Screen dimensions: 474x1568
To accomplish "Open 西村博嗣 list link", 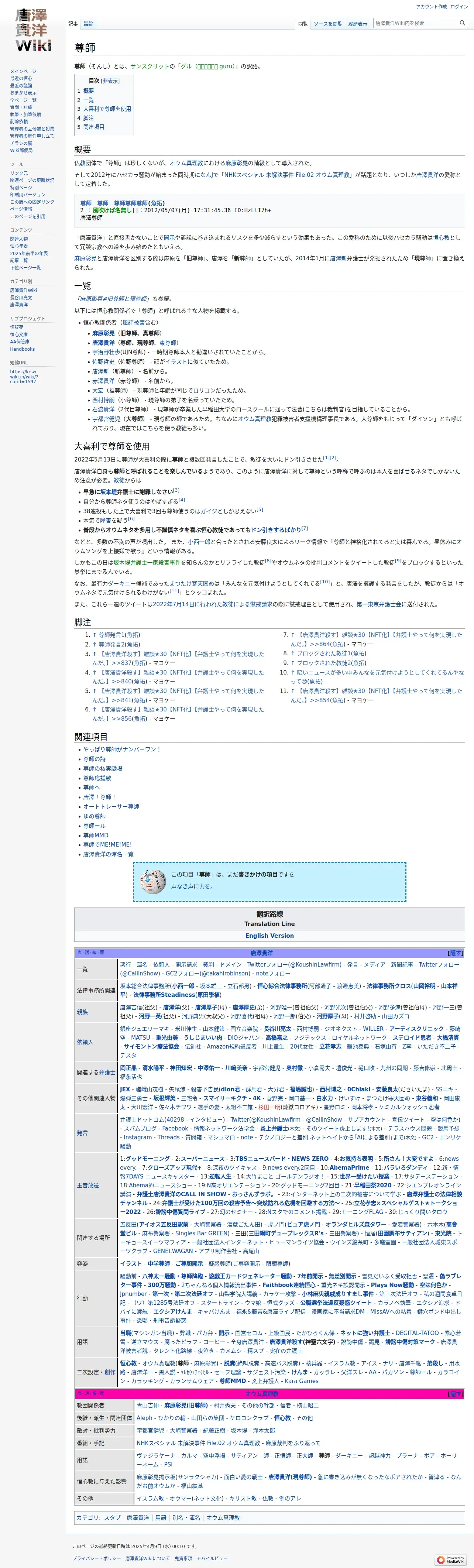I will coord(103,400).
